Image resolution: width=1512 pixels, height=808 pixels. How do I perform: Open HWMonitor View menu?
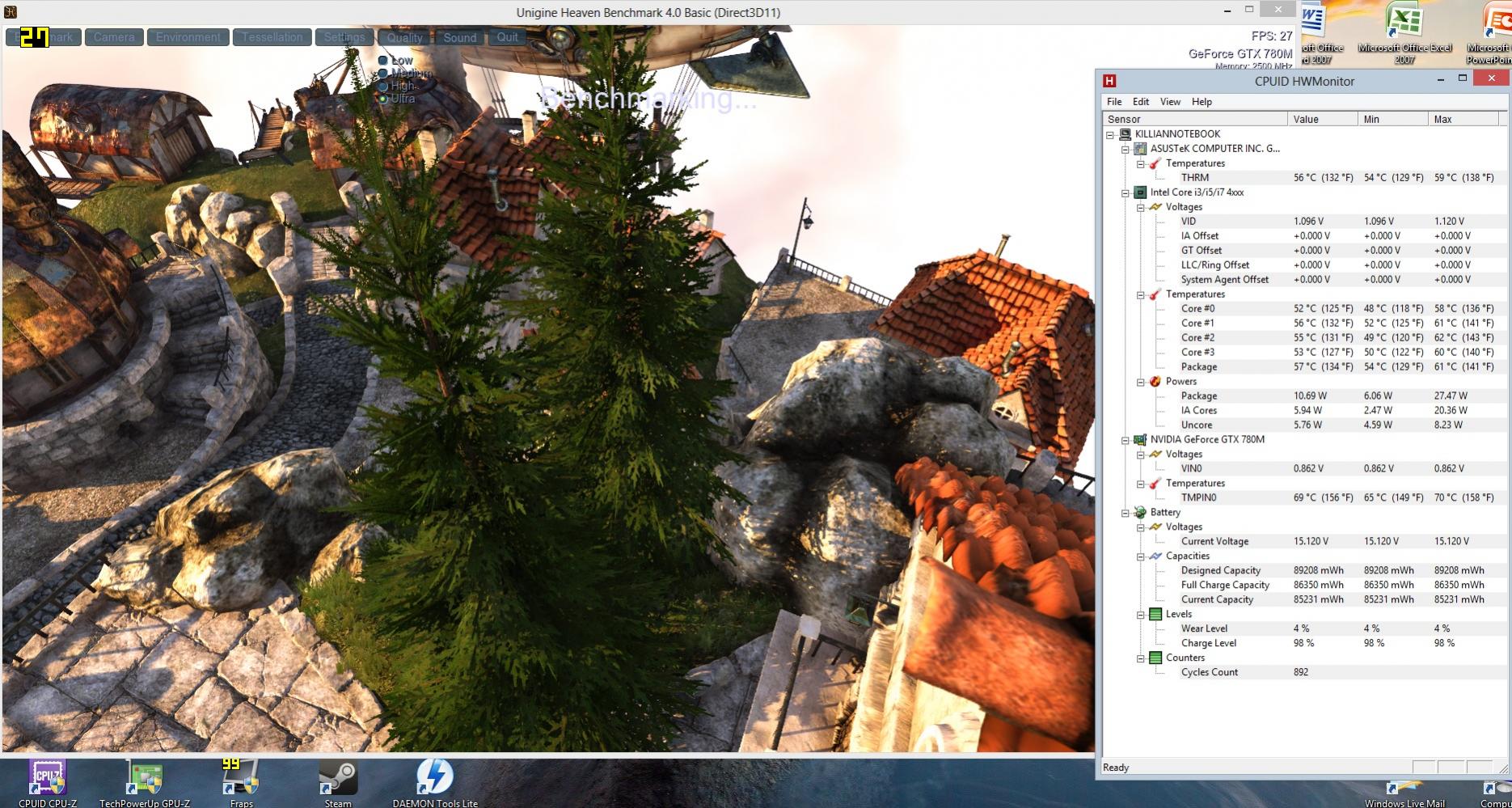pos(1170,102)
